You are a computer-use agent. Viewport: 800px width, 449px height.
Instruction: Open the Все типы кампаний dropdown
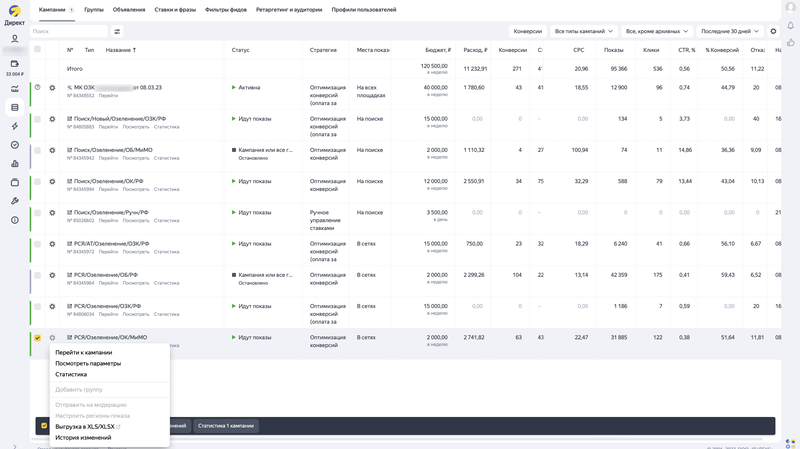584,31
